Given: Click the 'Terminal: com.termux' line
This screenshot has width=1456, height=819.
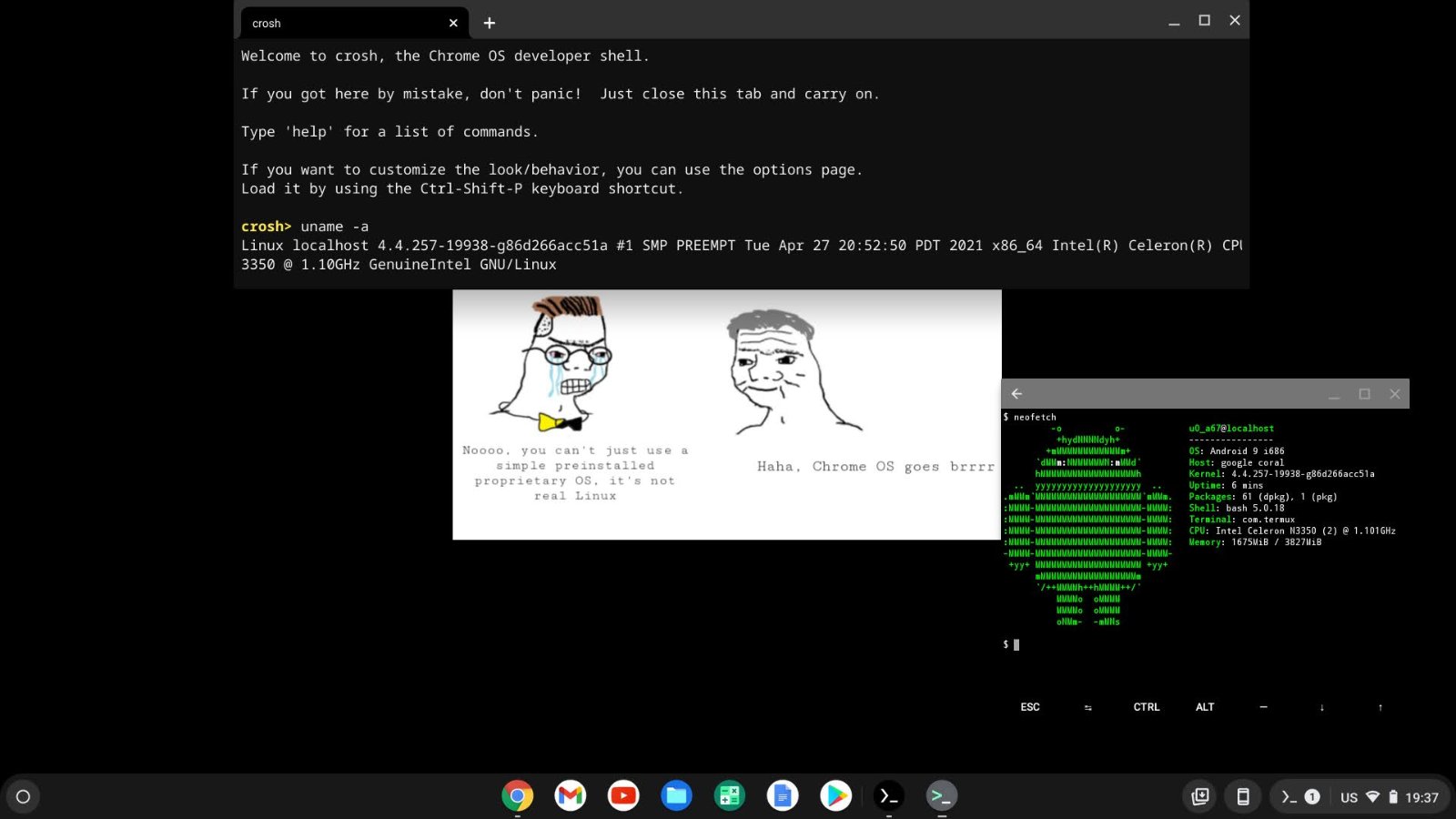Looking at the screenshot, I should pos(1241,520).
